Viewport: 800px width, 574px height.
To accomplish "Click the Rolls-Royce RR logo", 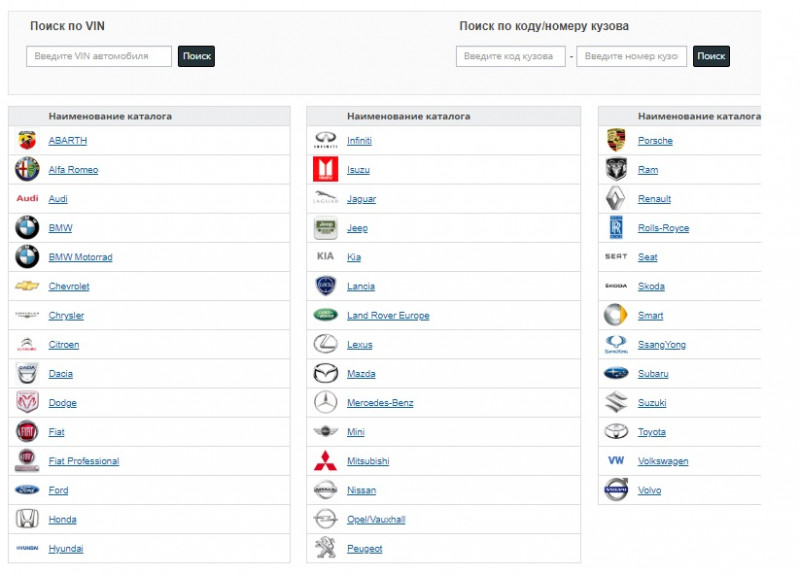I will (616, 228).
